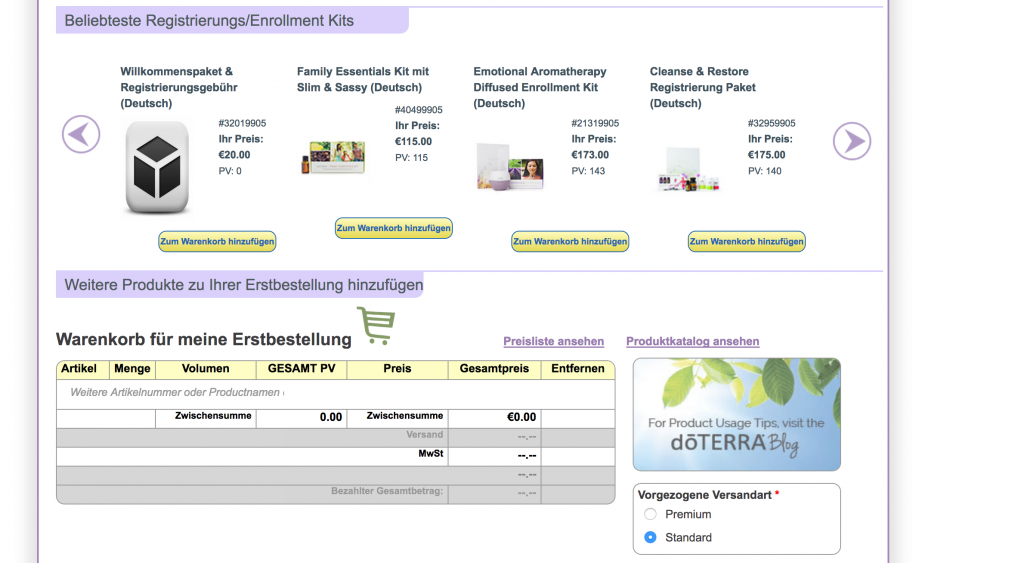Image resolution: width=1024 pixels, height=563 pixels.
Task: Click the Artikel column header
Action: click(x=78, y=369)
